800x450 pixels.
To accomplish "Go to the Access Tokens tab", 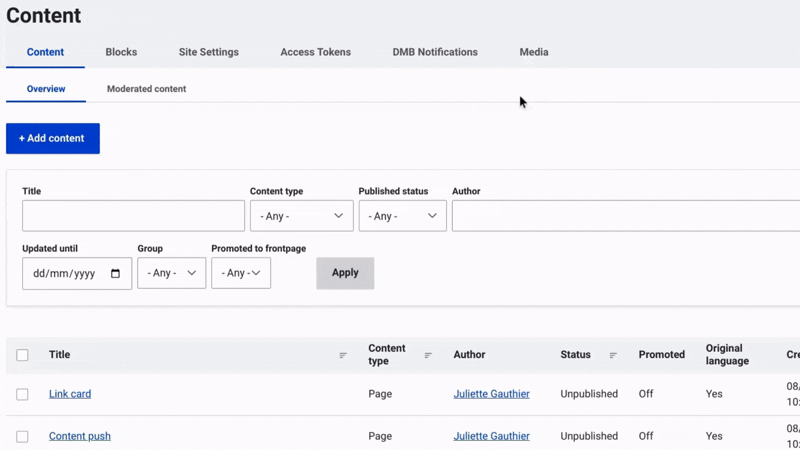I will (x=315, y=52).
